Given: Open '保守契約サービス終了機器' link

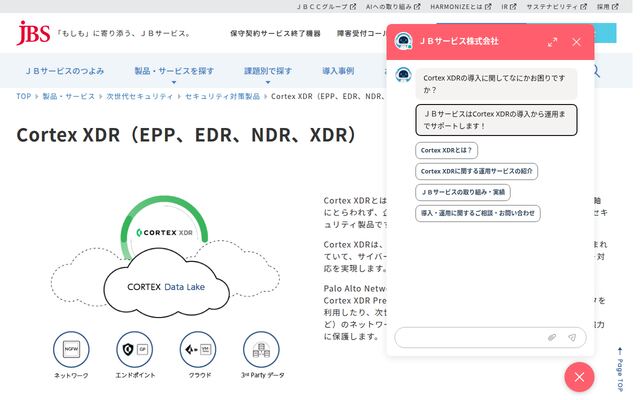Looking at the screenshot, I should (x=275, y=33).
